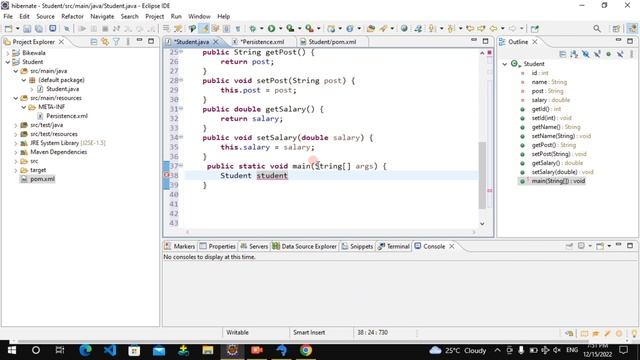
Task: Click the Project Explorer filter funnel icon
Action: 117,42
